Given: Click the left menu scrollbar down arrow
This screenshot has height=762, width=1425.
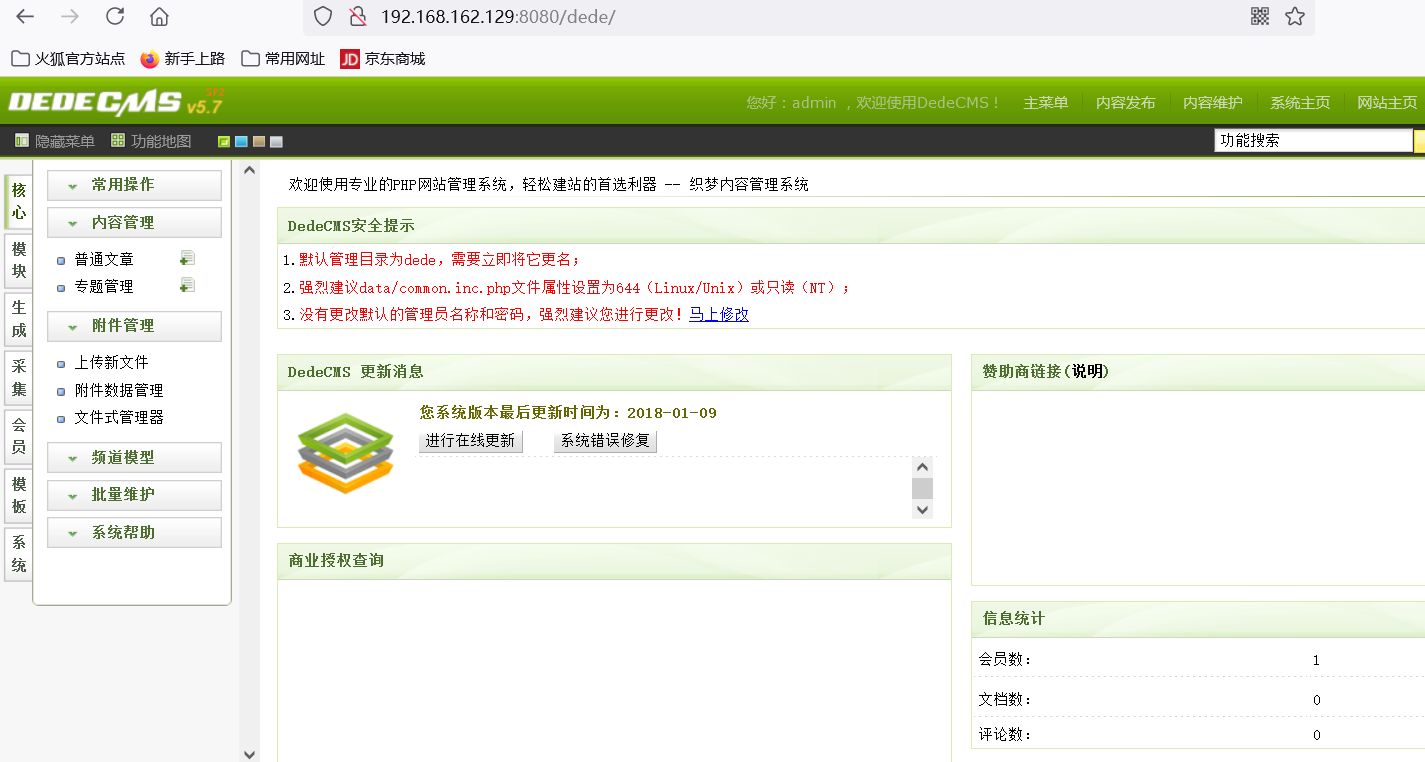Looking at the screenshot, I should (249, 753).
